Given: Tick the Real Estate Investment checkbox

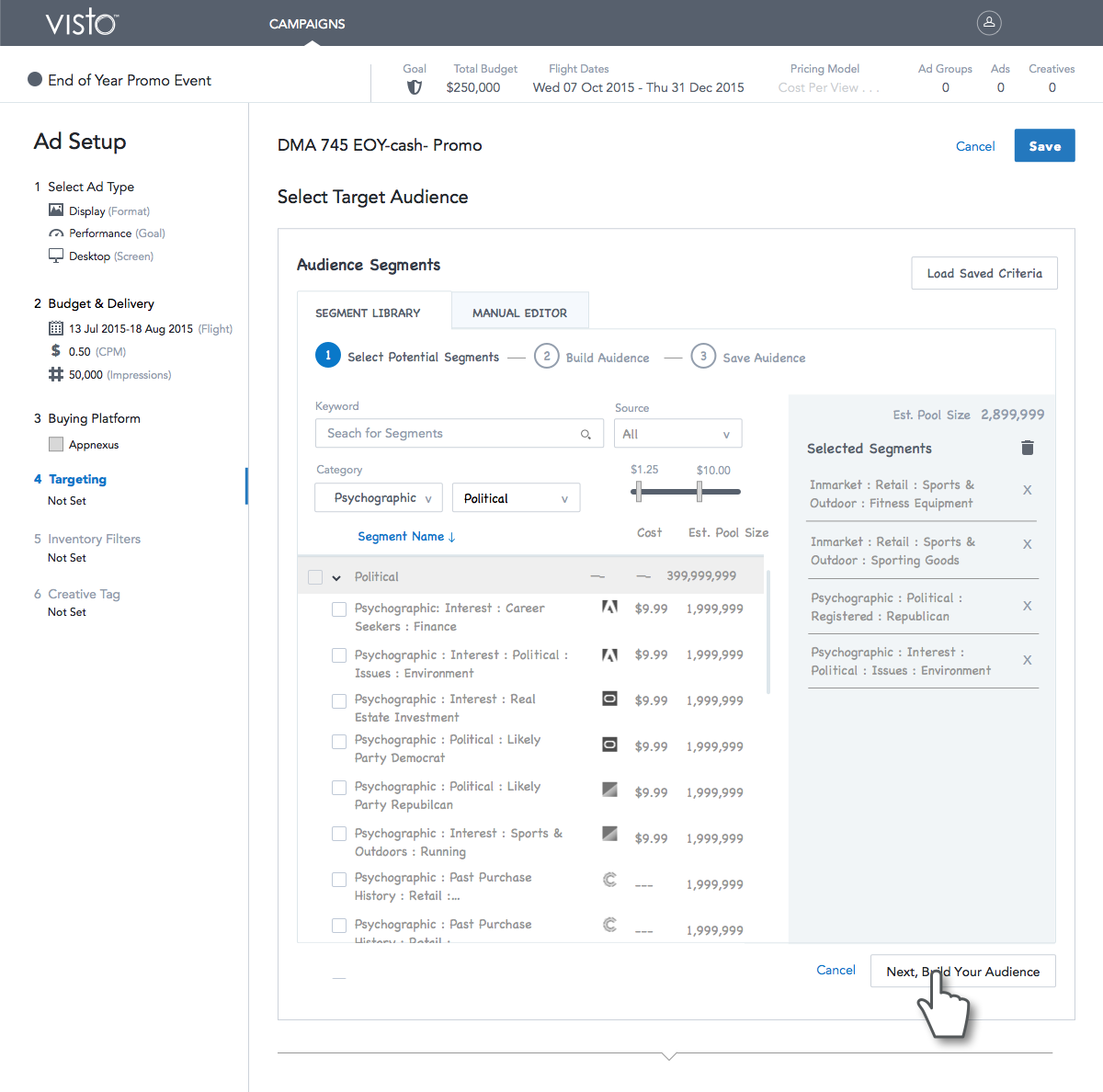Looking at the screenshot, I should (339, 701).
